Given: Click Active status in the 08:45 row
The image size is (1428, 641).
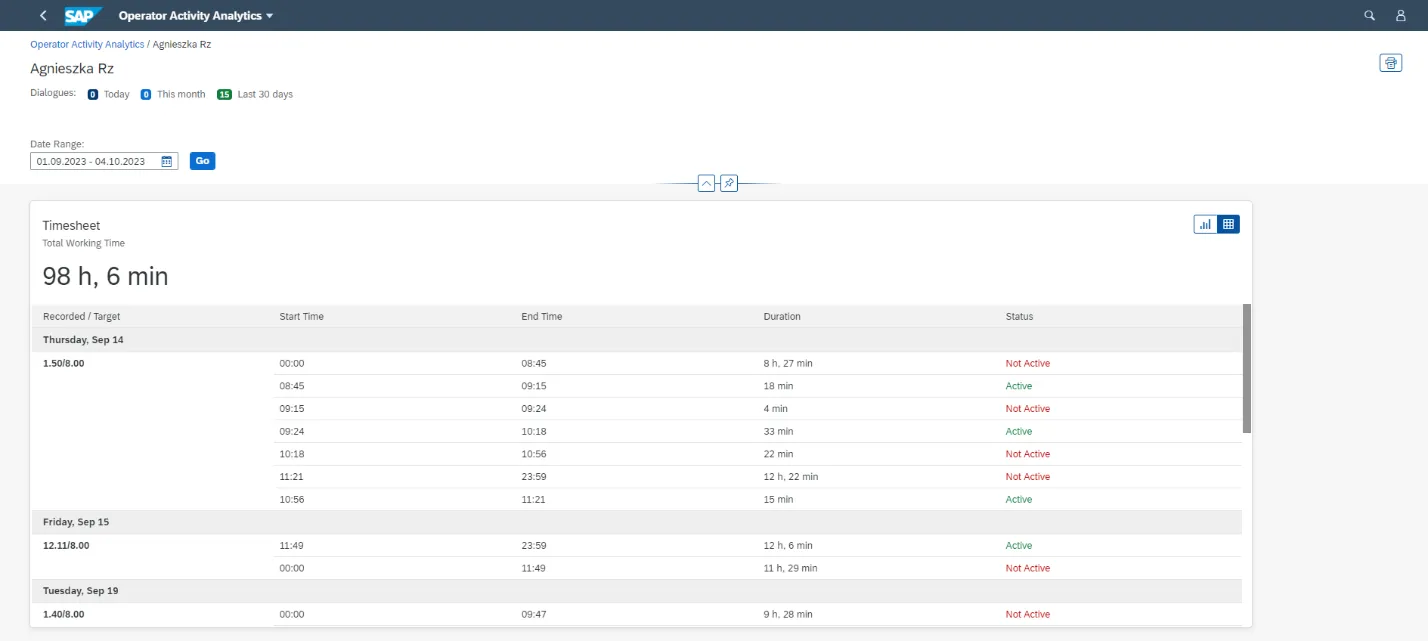Looking at the screenshot, I should click(1019, 386).
